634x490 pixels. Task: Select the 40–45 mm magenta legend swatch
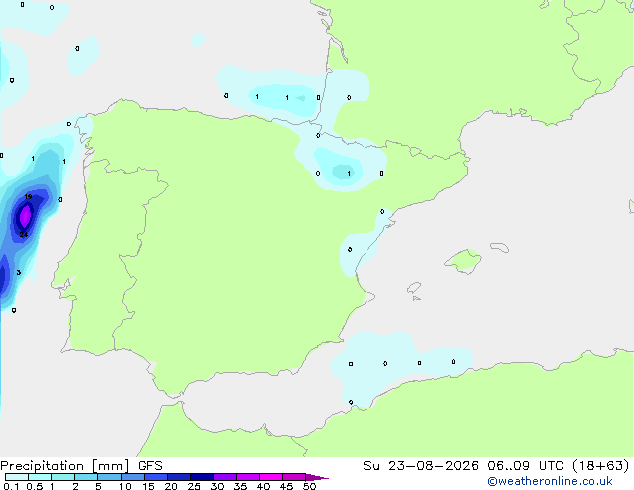271,477
